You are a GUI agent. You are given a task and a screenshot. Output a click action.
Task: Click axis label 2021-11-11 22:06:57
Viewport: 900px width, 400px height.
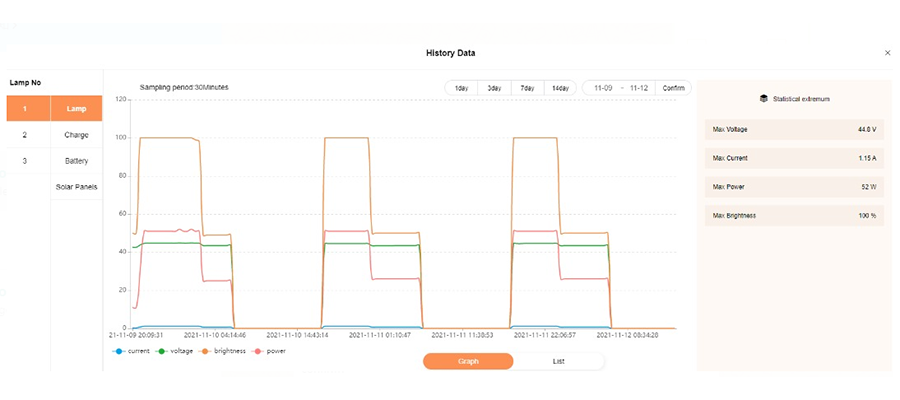coord(545,333)
